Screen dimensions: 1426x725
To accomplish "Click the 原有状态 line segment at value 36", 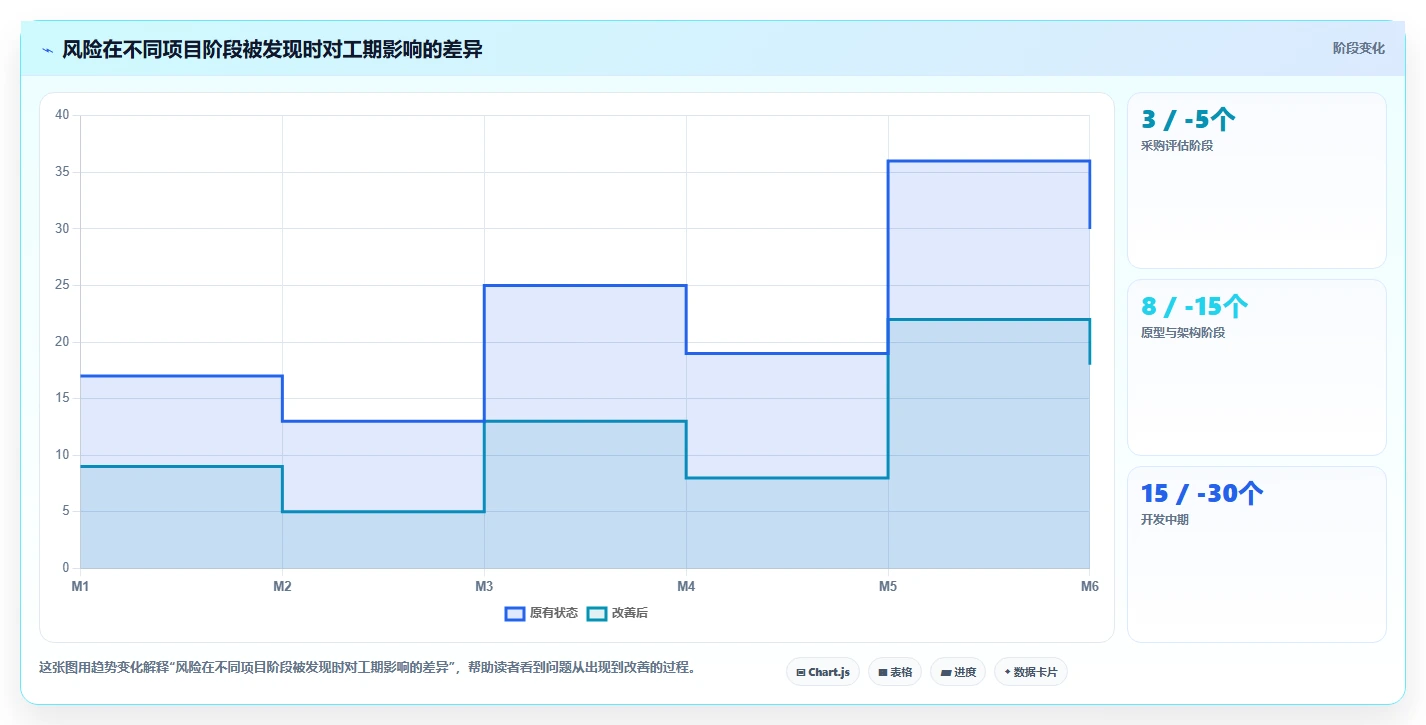I will click(x=989, y=161).
